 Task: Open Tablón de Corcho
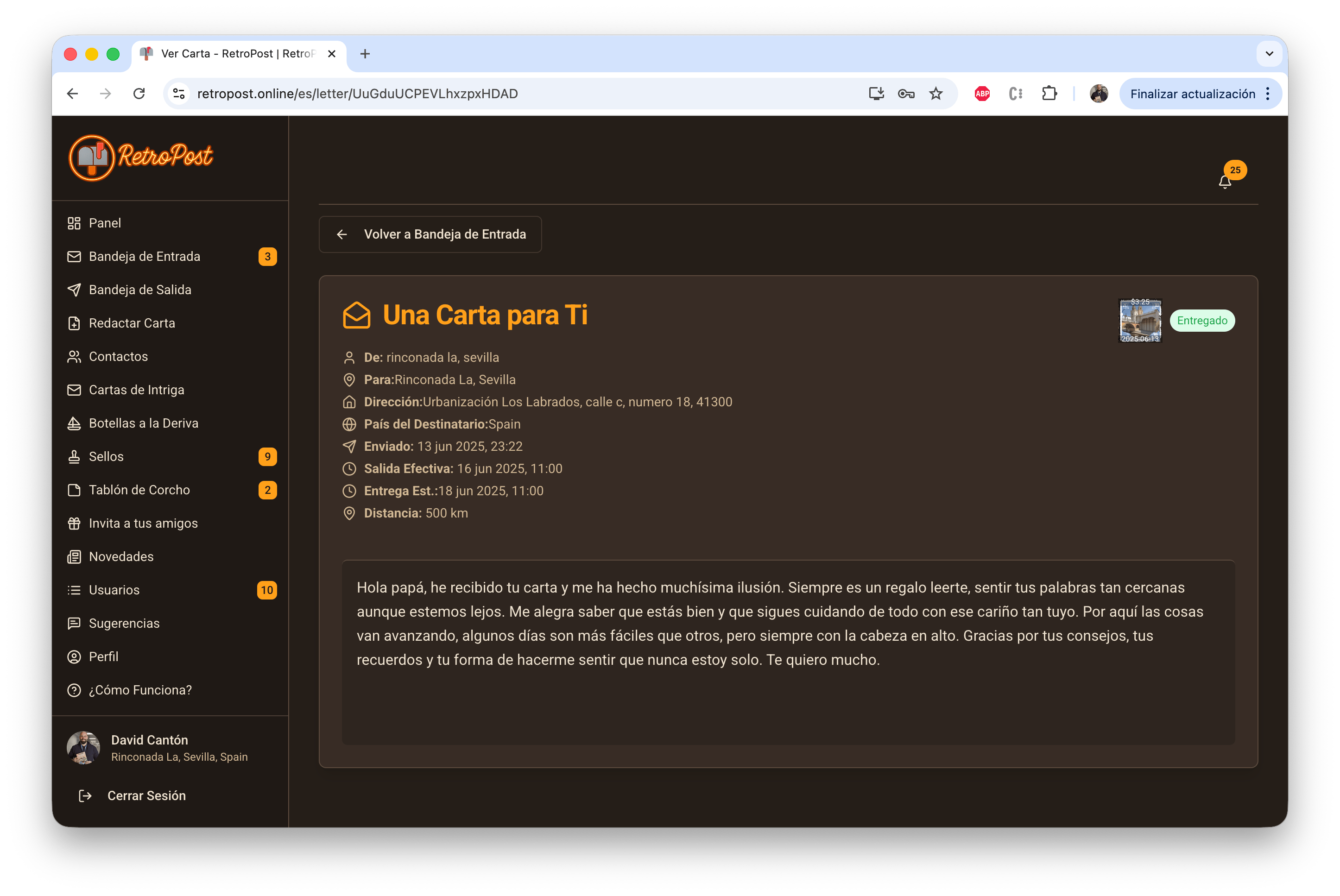(139, 490)
